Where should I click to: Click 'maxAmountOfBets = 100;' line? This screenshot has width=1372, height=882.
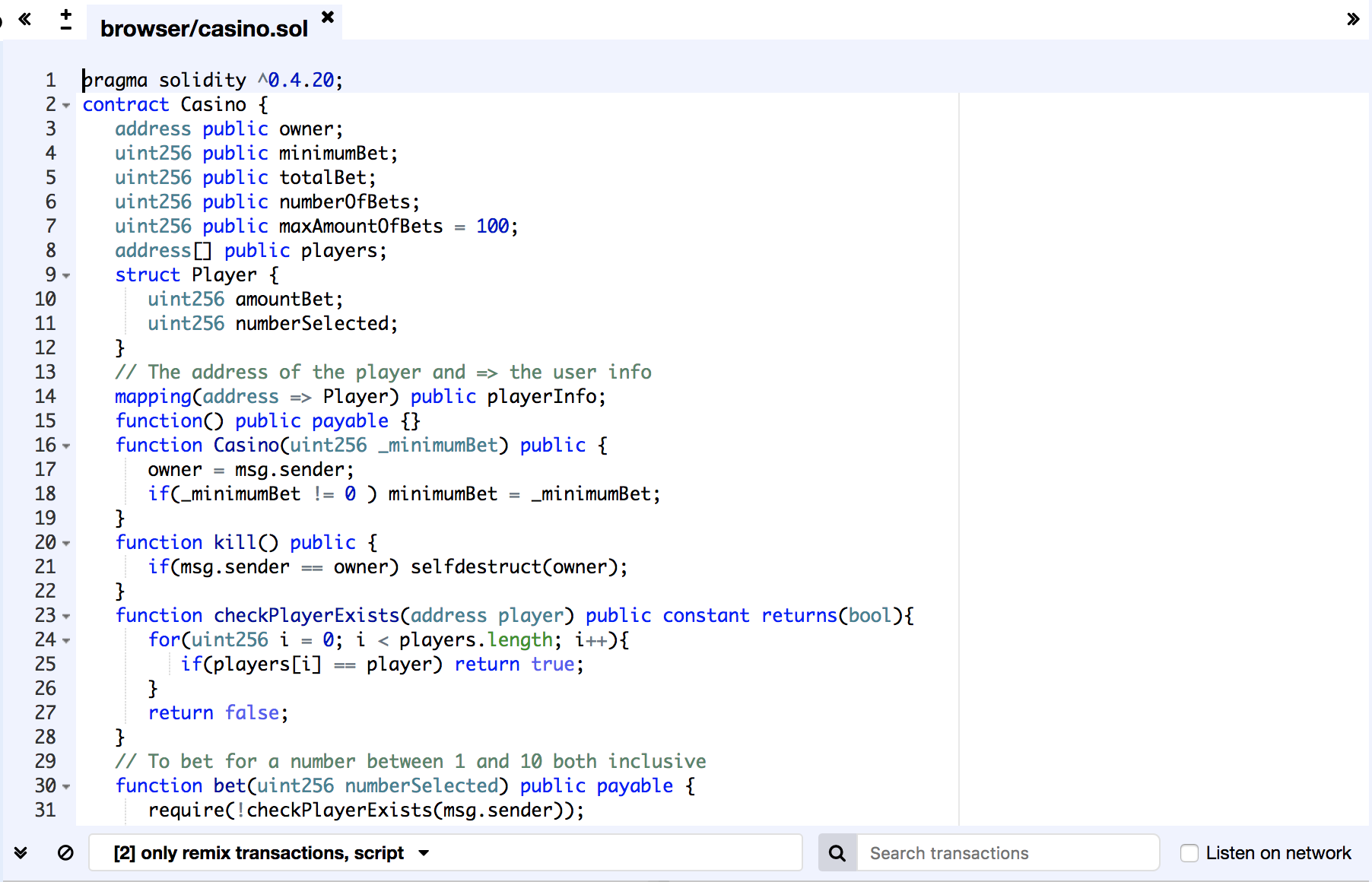tap(316, 226)
